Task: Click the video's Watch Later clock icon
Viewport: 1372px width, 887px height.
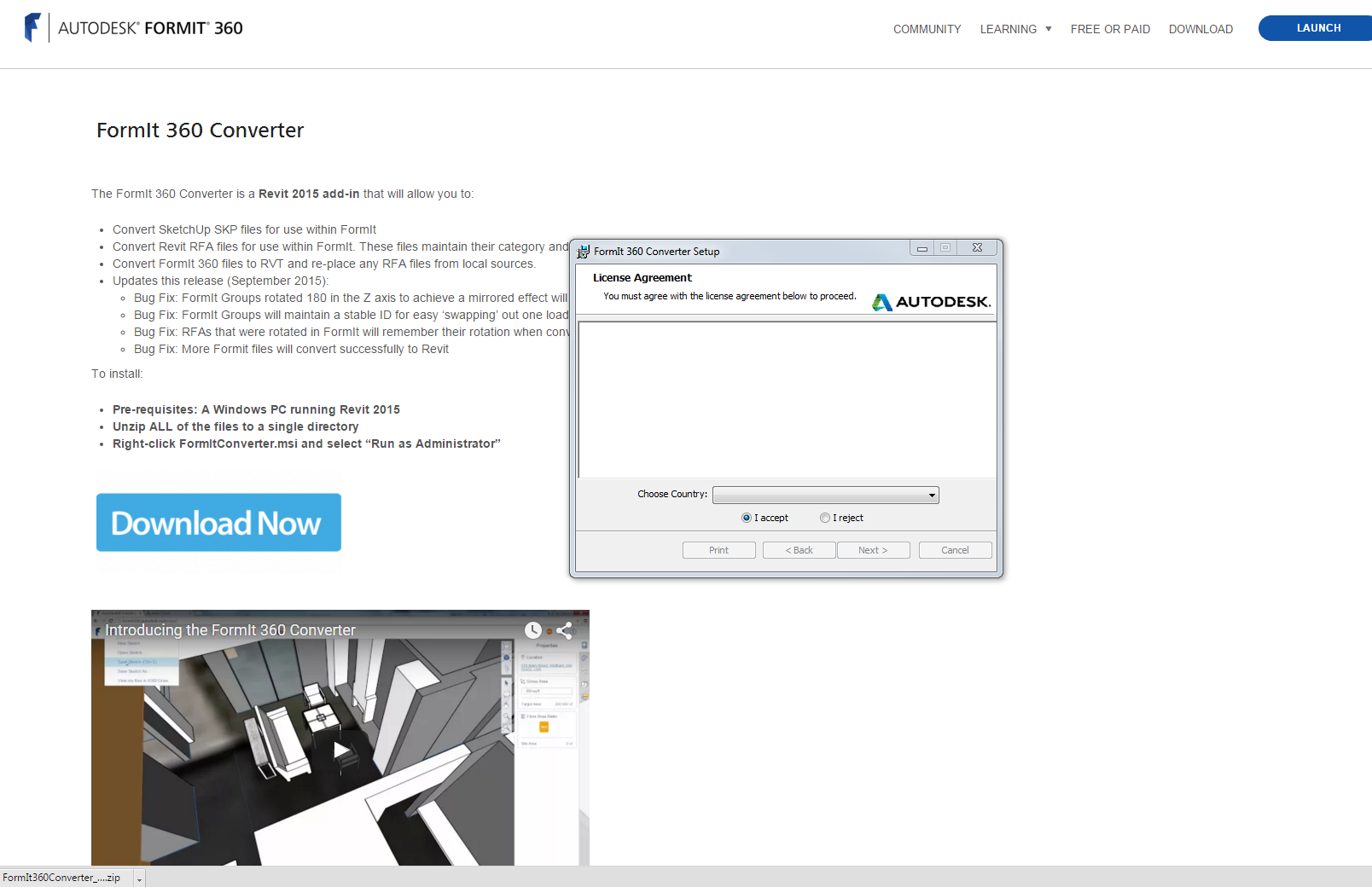Action: click(533, 630)
